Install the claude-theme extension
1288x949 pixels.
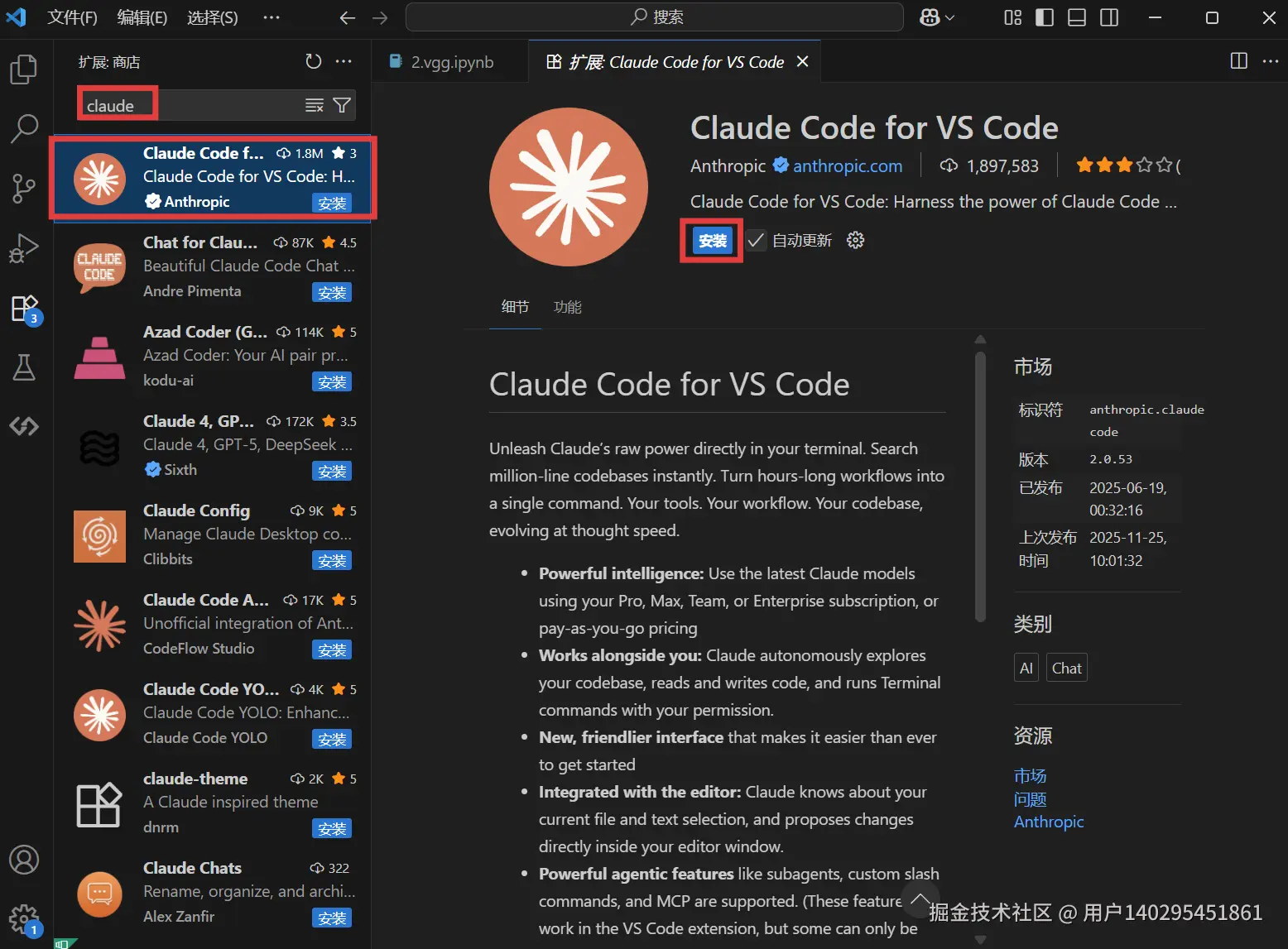click(332, 829)
